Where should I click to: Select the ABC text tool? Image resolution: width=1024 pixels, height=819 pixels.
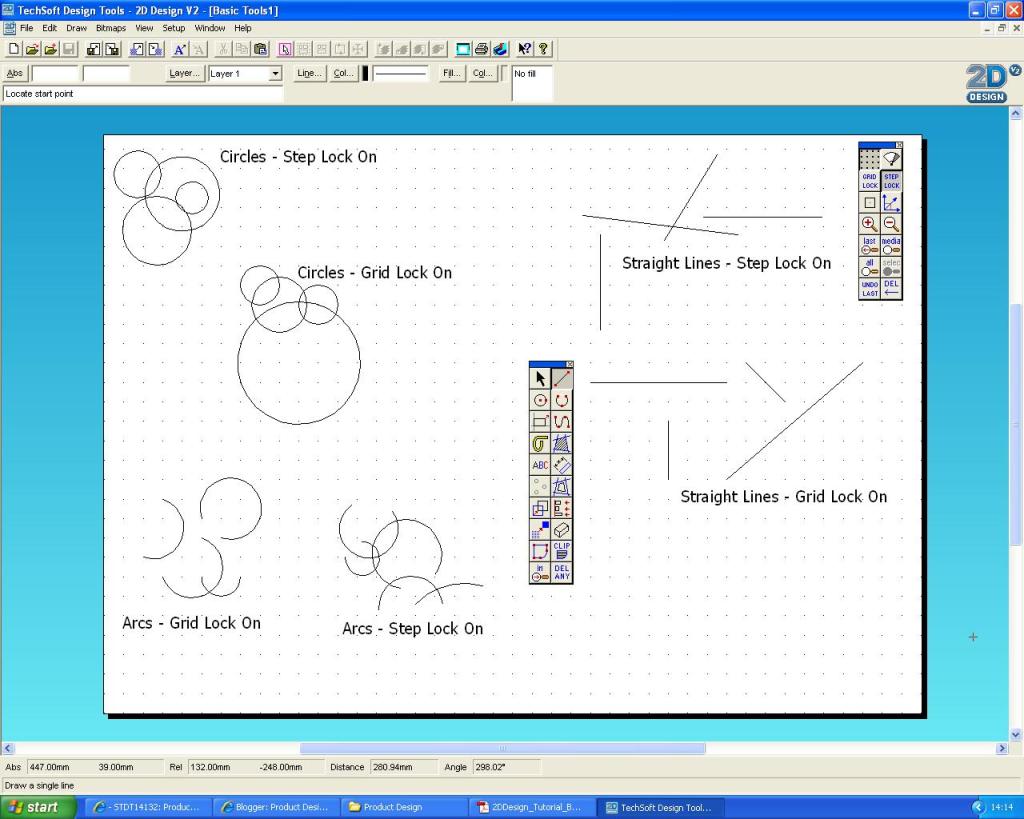coord(540,465)
